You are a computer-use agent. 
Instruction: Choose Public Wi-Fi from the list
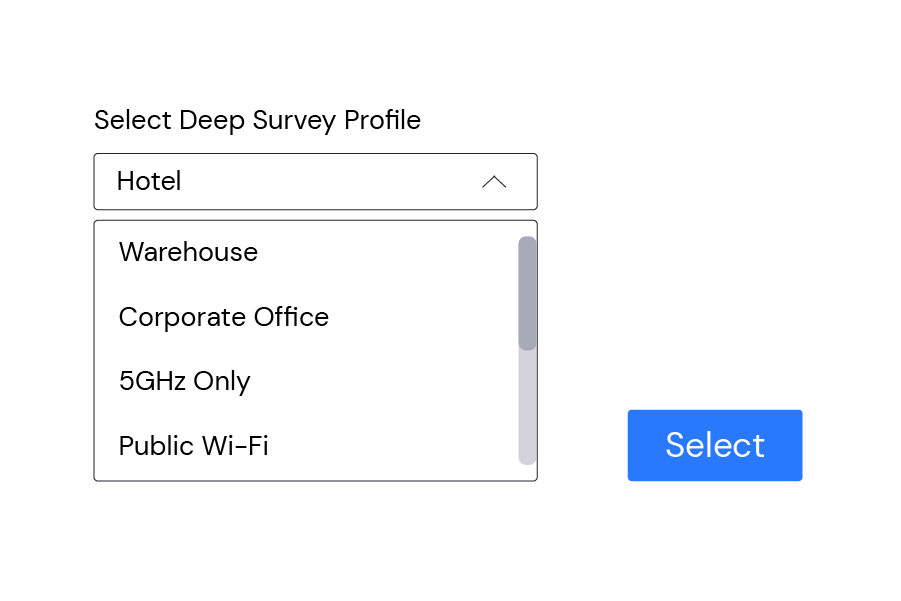(193, 445)
